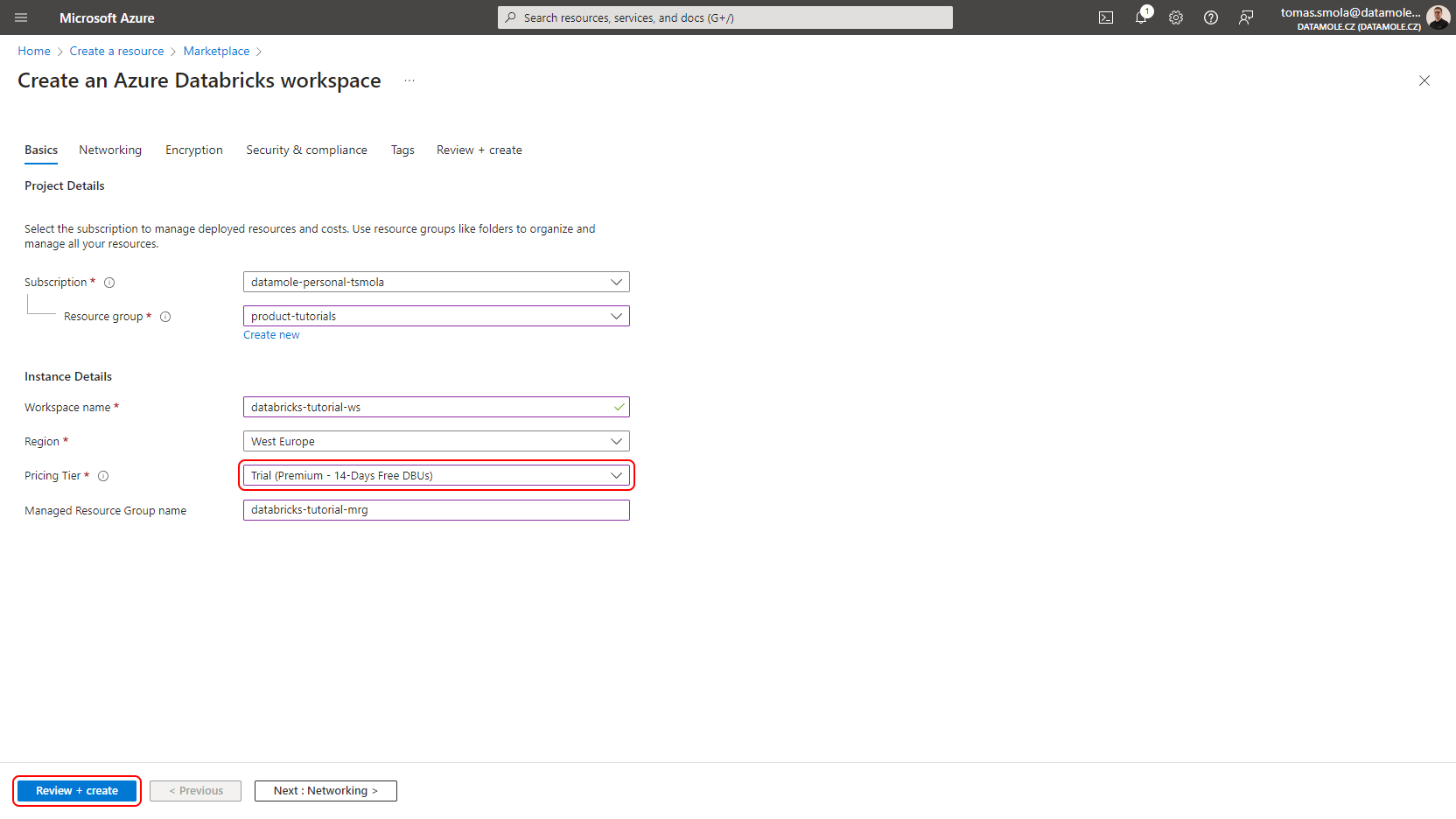Image resolution: width=1456 pixels, height=819 pixels.
Task: Click the Create new resource group link
Action: (271, 335)
